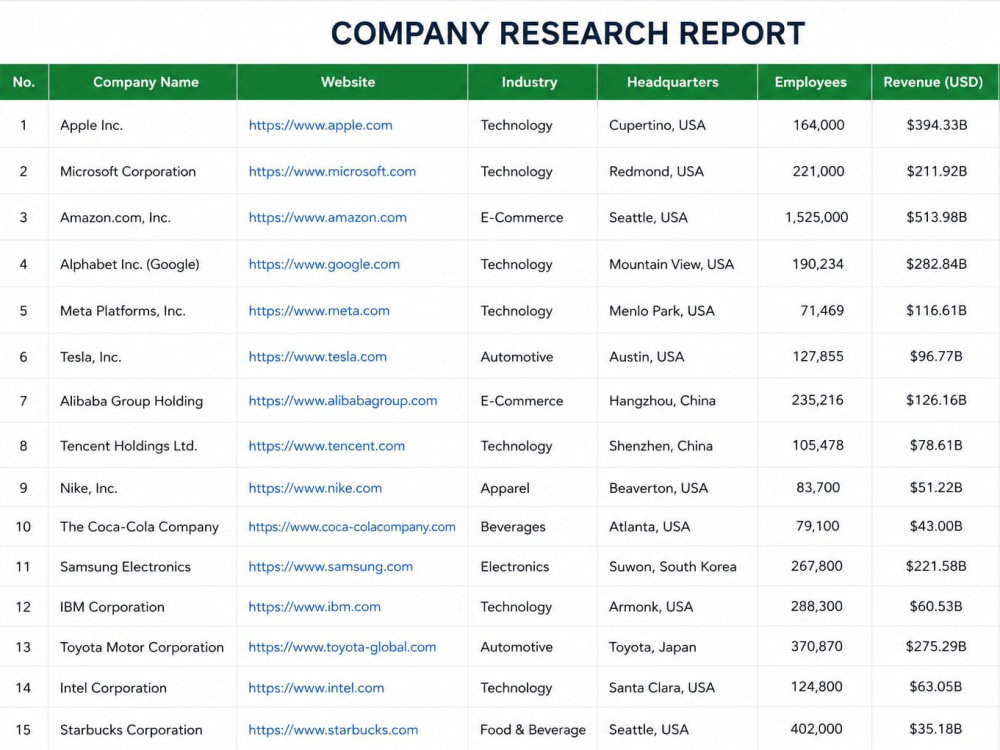
Task: Select The Coca-Cola Company cell
Action: pyautogui.click(x=143, y=527)
